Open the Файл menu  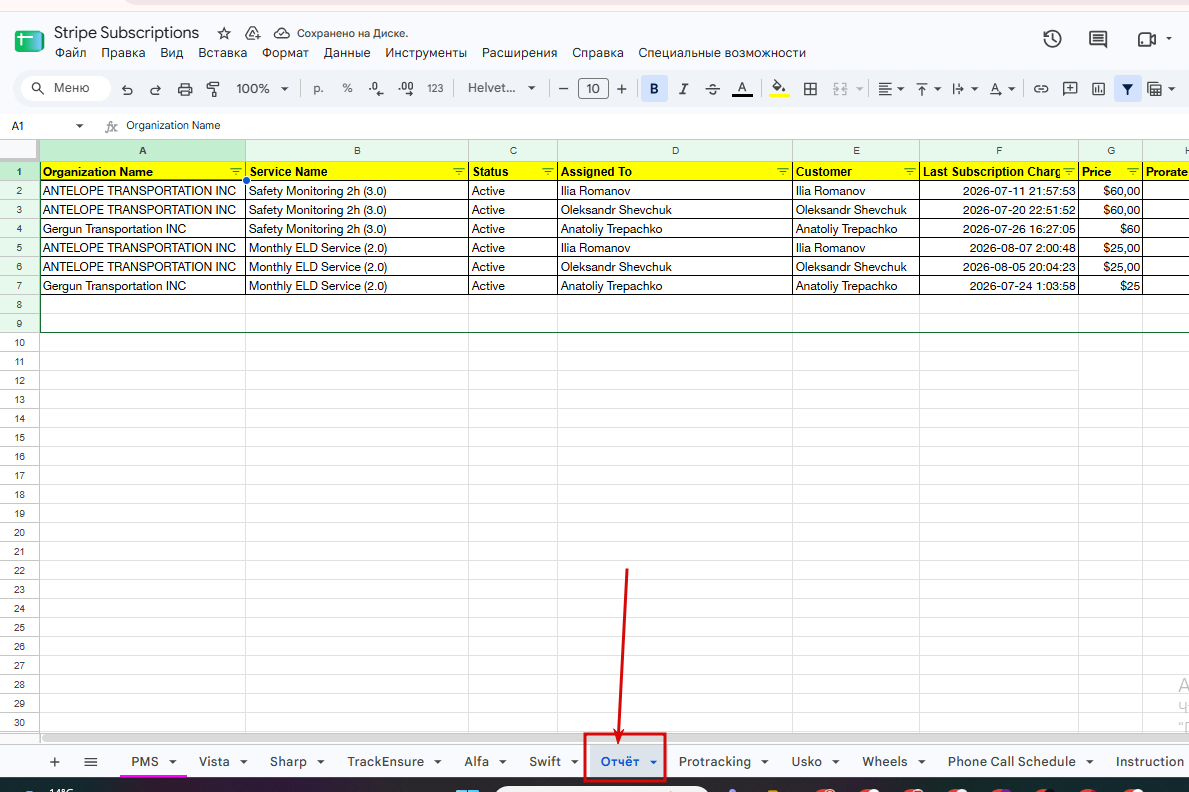pos(71,53)
